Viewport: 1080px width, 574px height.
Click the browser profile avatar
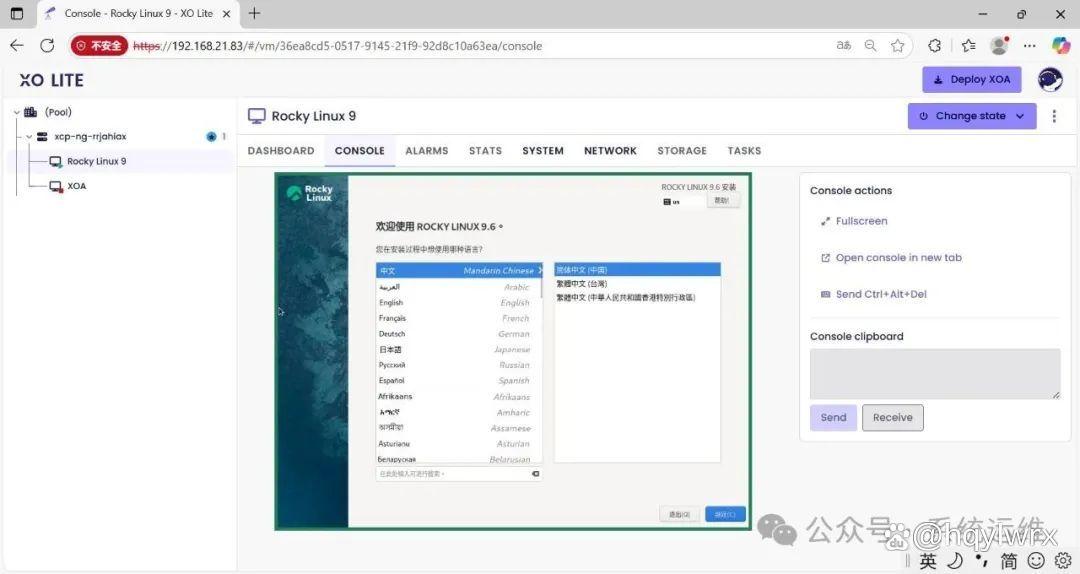[999, 45]
